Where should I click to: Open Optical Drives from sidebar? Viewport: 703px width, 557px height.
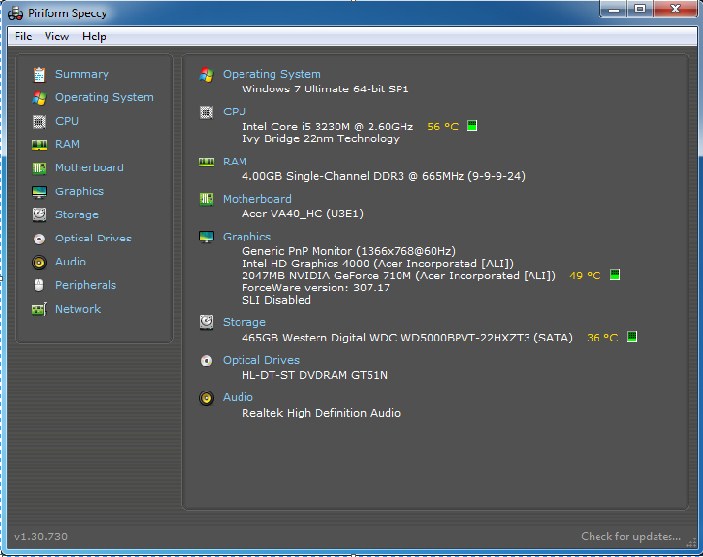pos(93,238)
